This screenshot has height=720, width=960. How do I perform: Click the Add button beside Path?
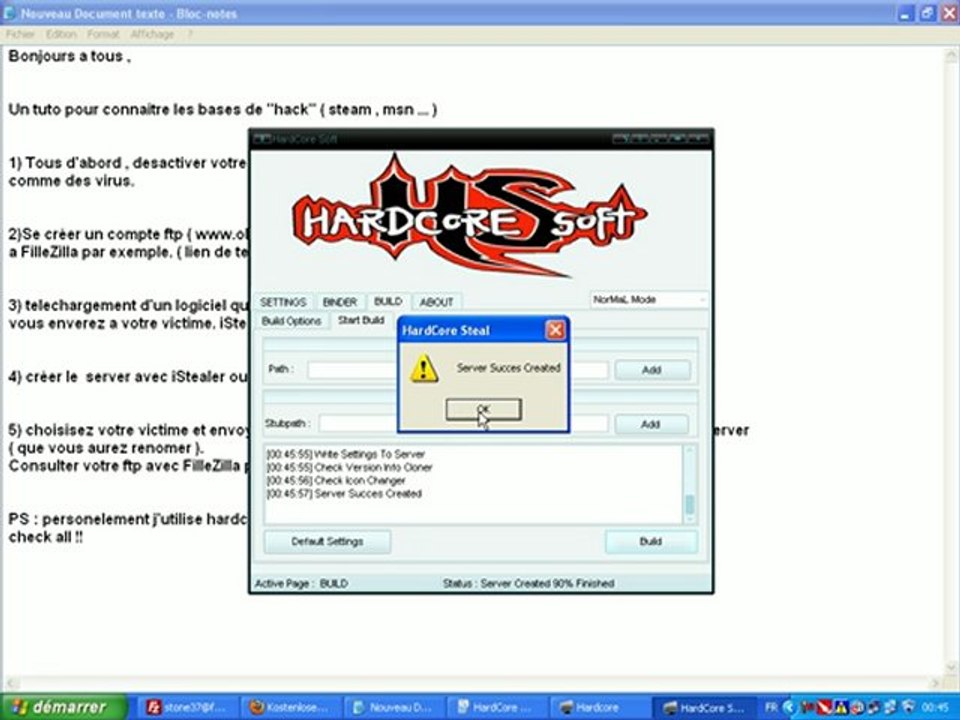[651, 370]
